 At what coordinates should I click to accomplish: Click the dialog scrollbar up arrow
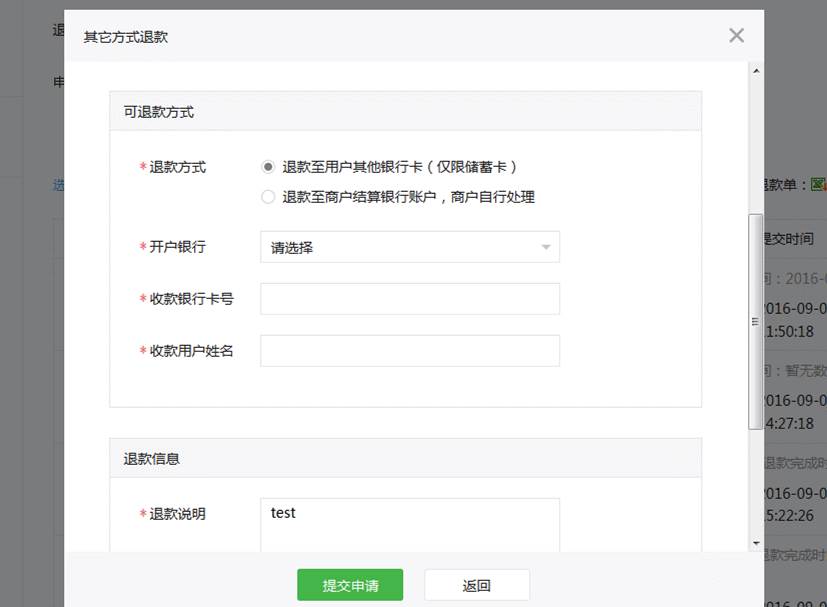[756, 71]
